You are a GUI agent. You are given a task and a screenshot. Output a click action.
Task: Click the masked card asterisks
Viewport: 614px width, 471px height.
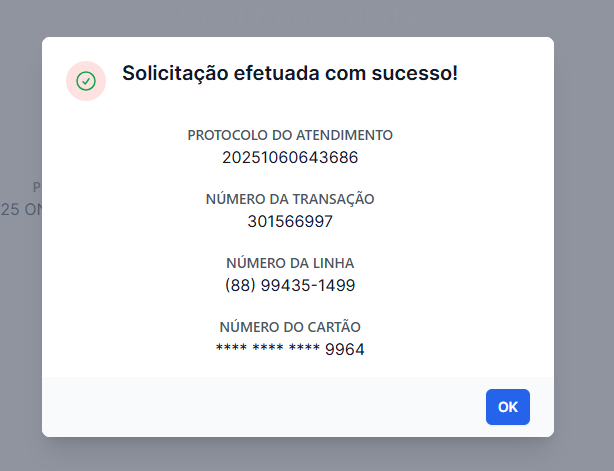[x=268, y=348]
